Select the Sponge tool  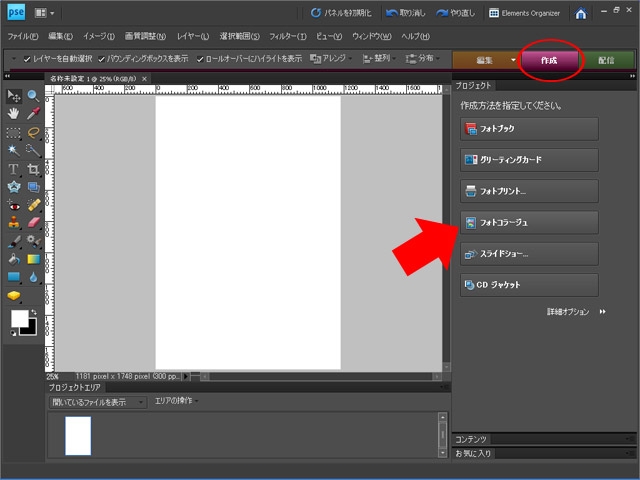[13, 296]
